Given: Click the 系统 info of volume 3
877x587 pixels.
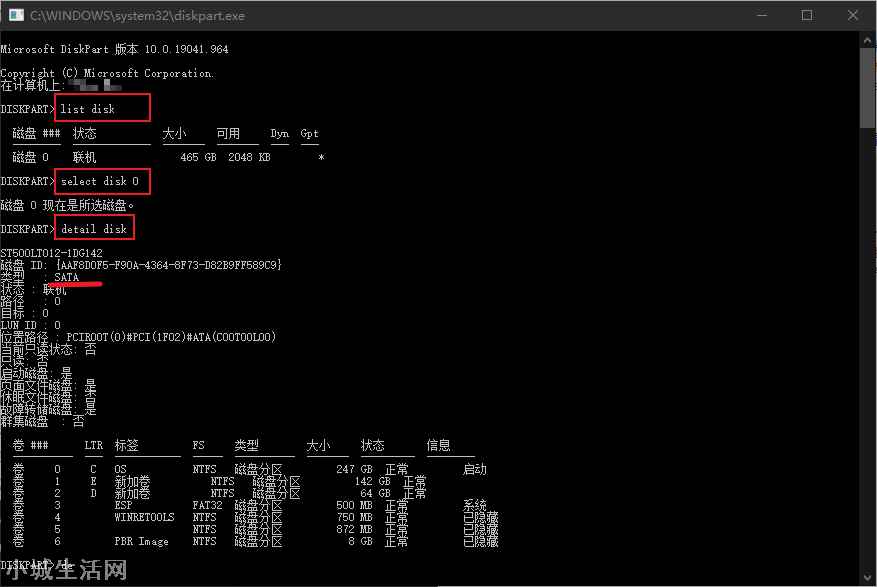Looking at the screenshot, I should pyautogui.click(x=474, y=505).
